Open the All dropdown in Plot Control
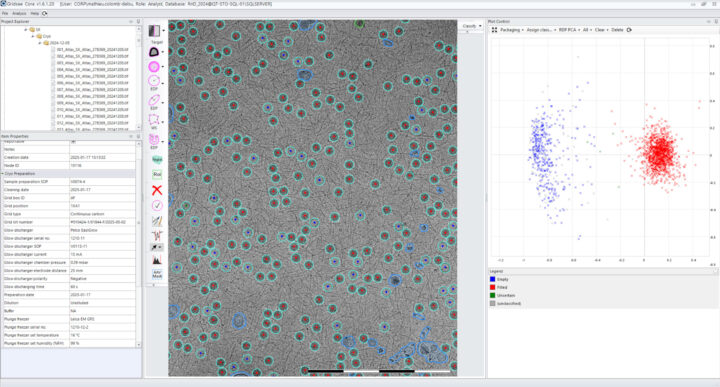Image resolution: width=720 pixels, height=387 pixels. [x=587, y=30]
